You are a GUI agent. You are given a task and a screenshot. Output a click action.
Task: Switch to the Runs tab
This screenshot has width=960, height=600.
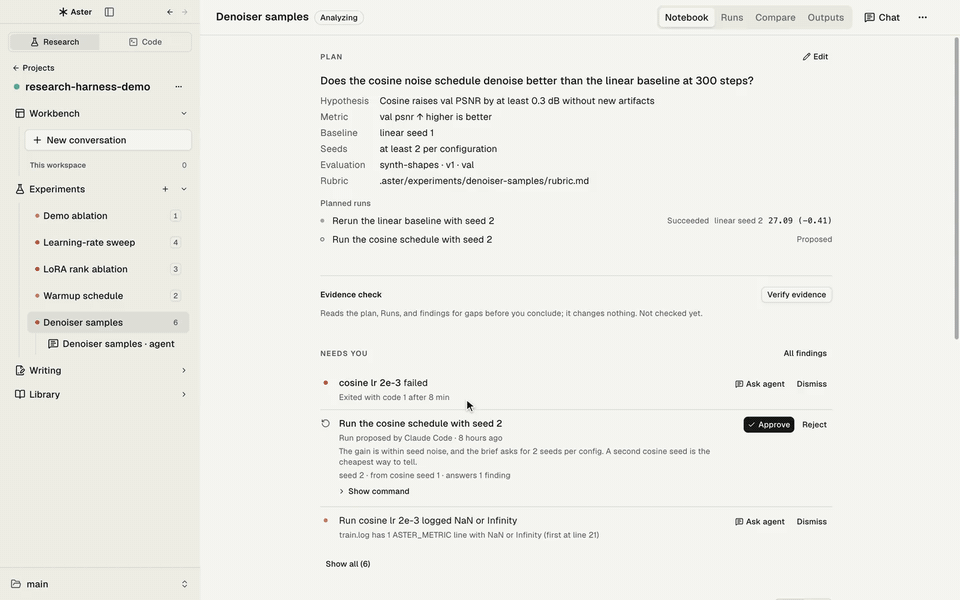click(x=732, y=17)
